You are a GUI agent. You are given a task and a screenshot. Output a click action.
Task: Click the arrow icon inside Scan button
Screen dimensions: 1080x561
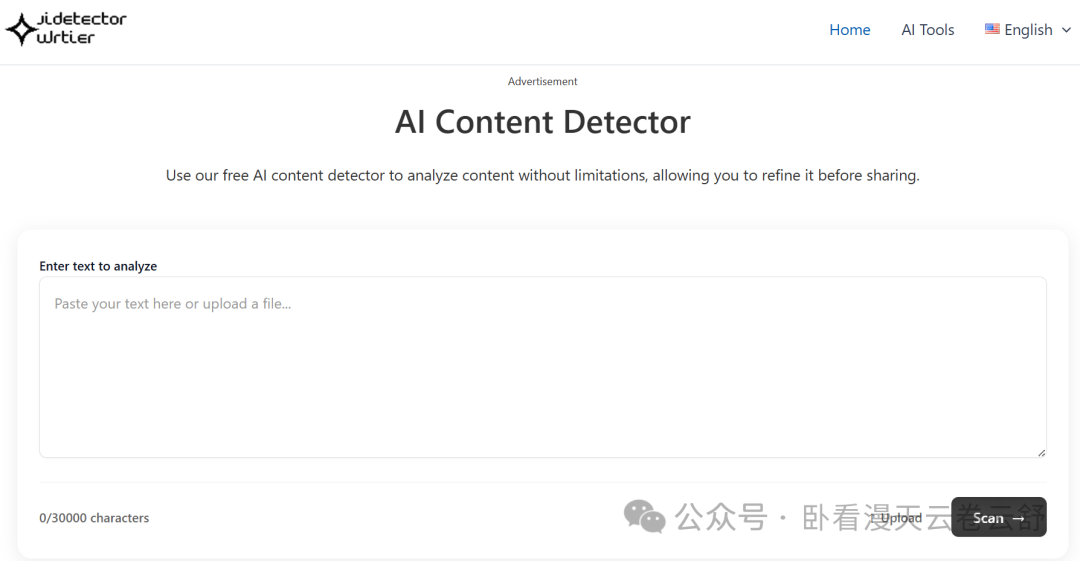(1018, 518)
